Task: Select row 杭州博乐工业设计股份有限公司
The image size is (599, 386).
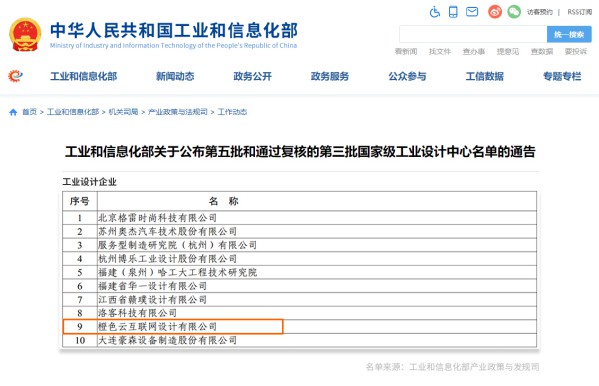Action: (x=300, y=259)
